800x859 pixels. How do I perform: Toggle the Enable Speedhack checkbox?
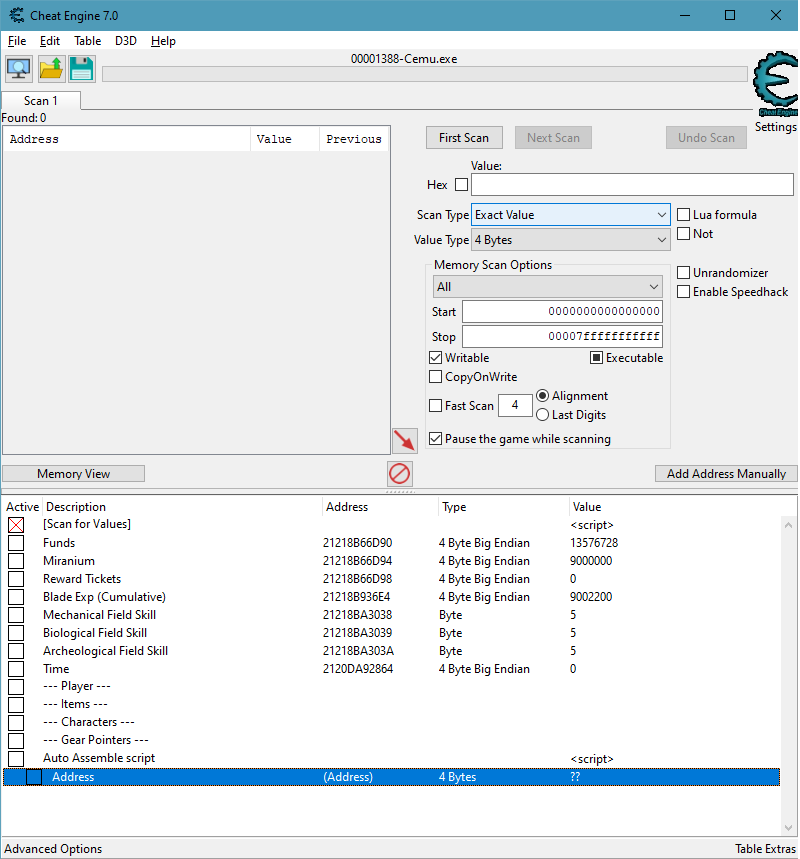(684, 292)
